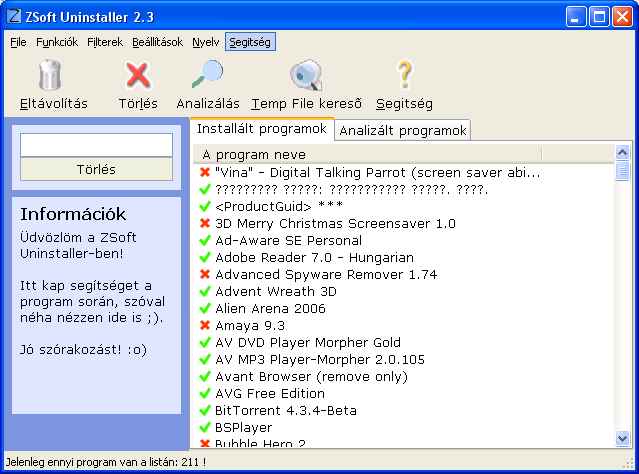Viewport: 639px width, 474px height.
Task: Select BitTorrent 4.3.4-Beta entry
Action: click(x=286, y=410)
